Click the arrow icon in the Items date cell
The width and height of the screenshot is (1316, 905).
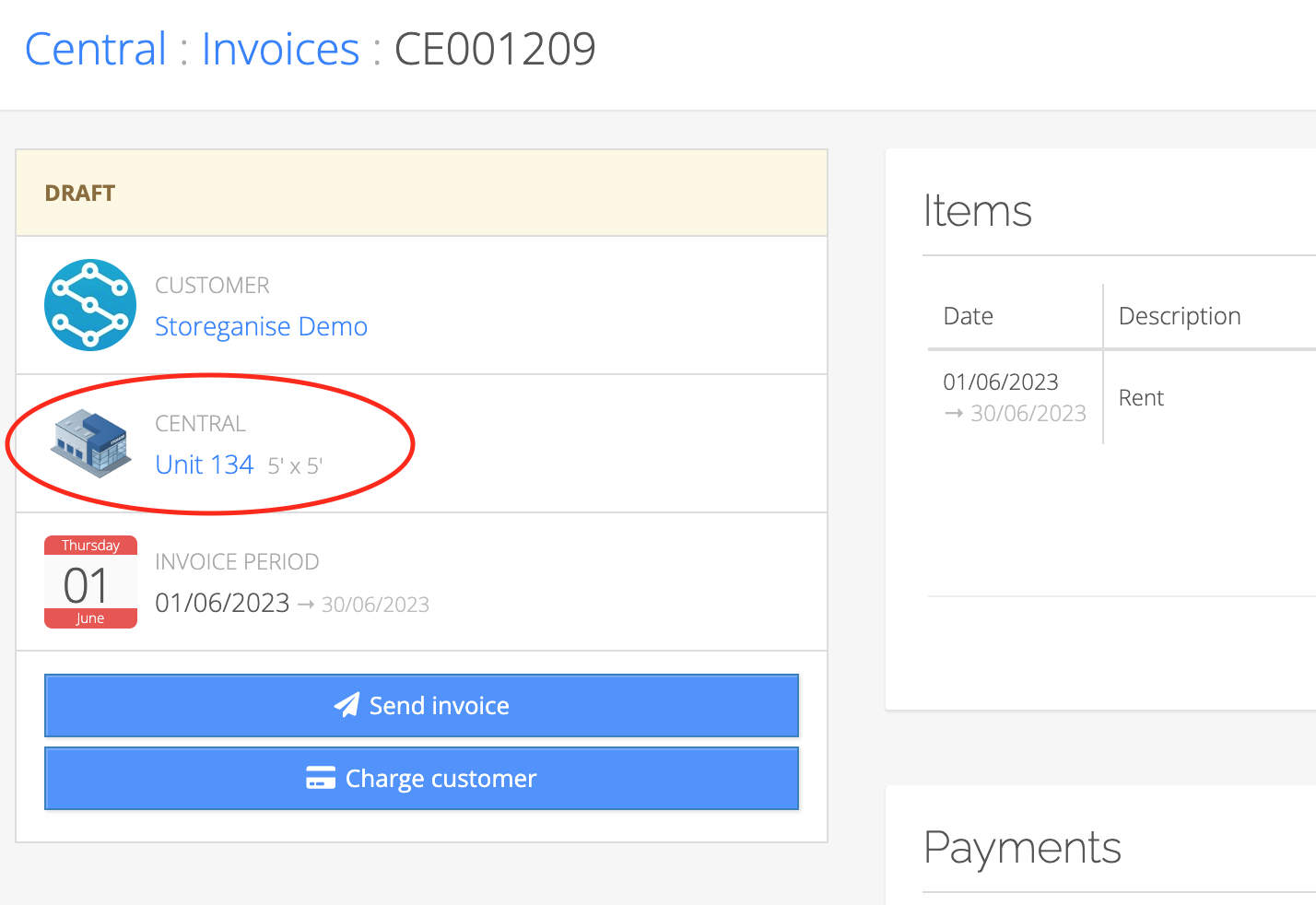953,414
